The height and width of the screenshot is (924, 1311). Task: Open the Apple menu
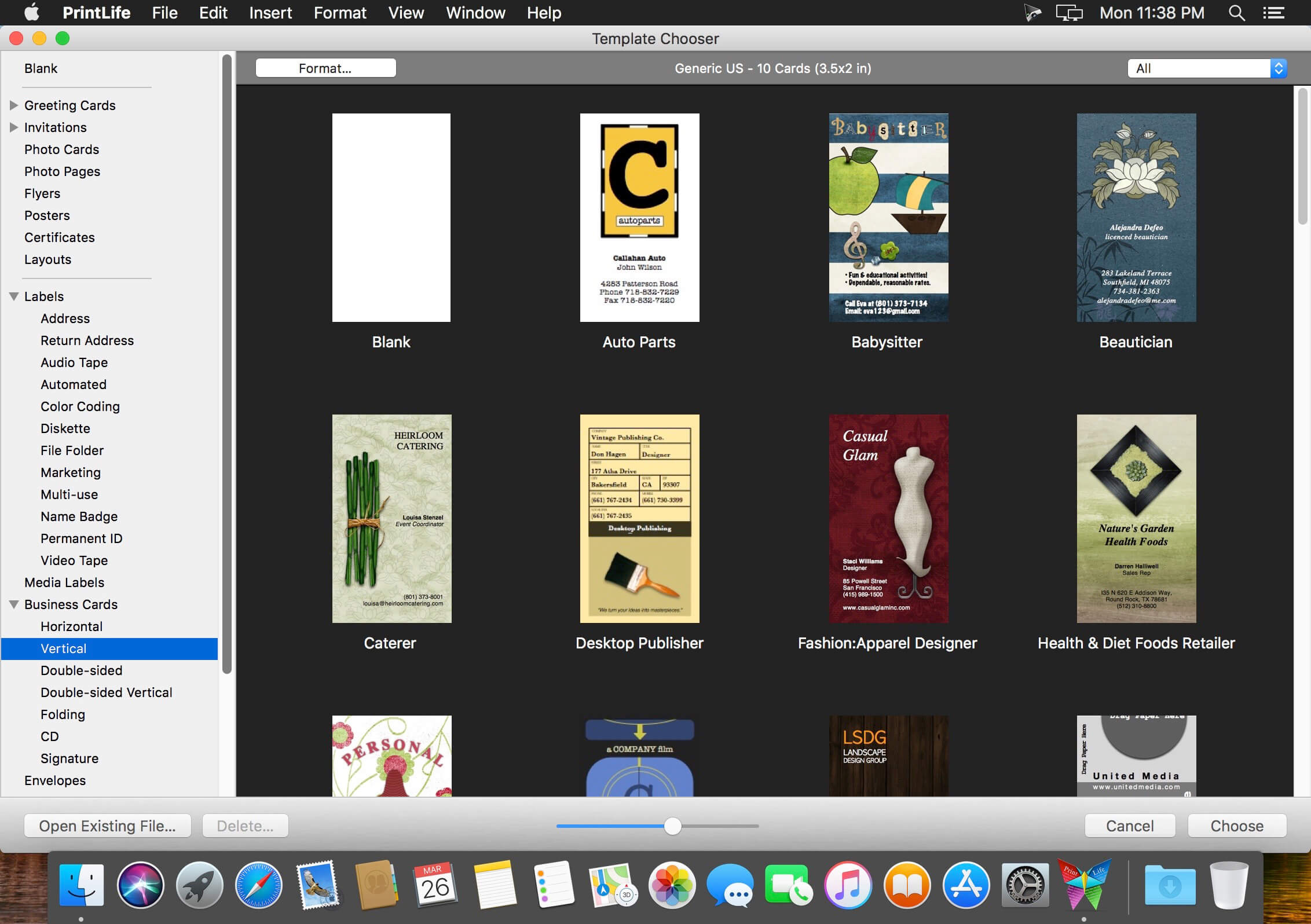pyautogui.click(x=32, y=12)
